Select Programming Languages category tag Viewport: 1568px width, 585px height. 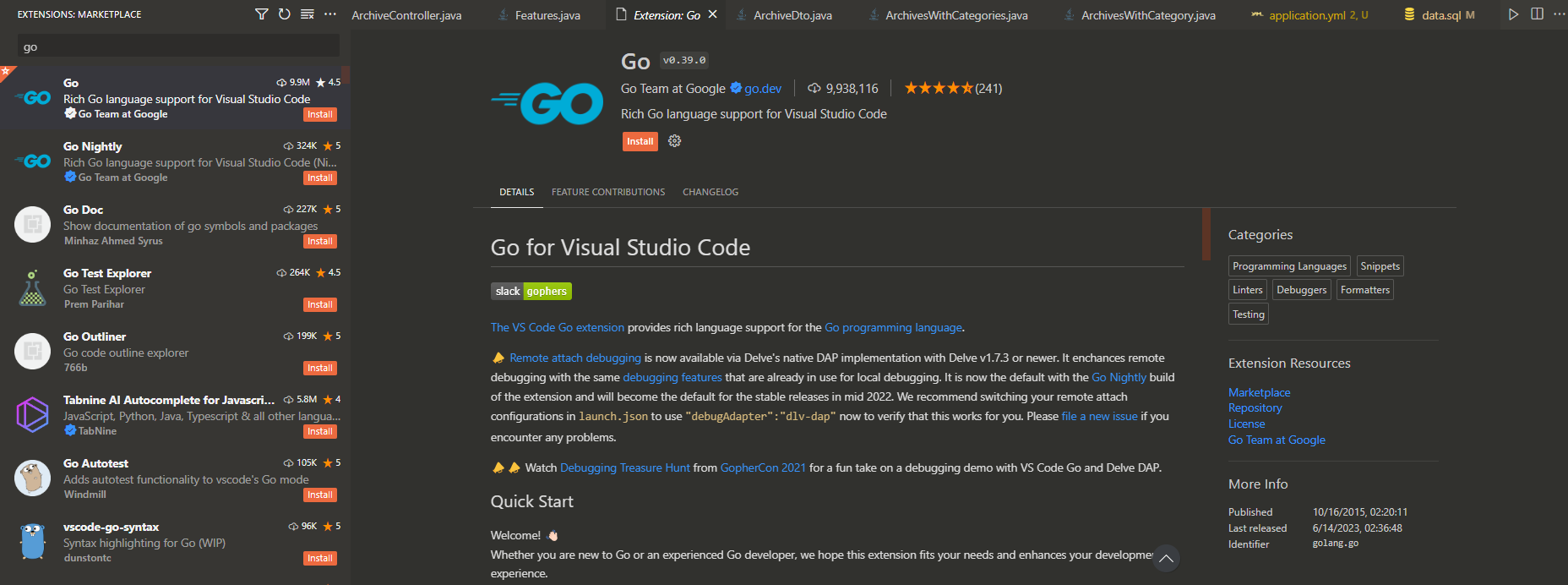pos(1289,266)
